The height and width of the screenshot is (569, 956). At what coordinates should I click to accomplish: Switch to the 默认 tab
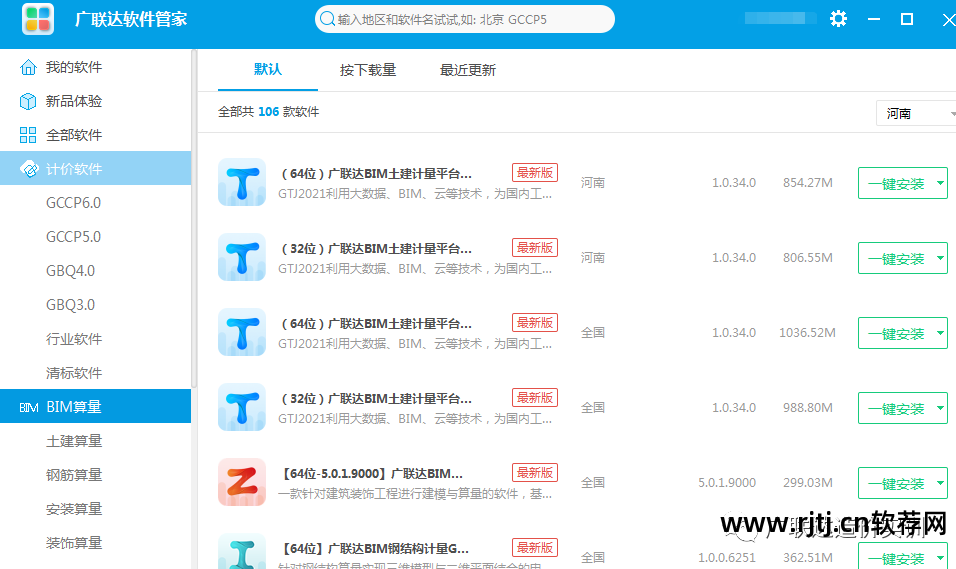tap(268, 70)
